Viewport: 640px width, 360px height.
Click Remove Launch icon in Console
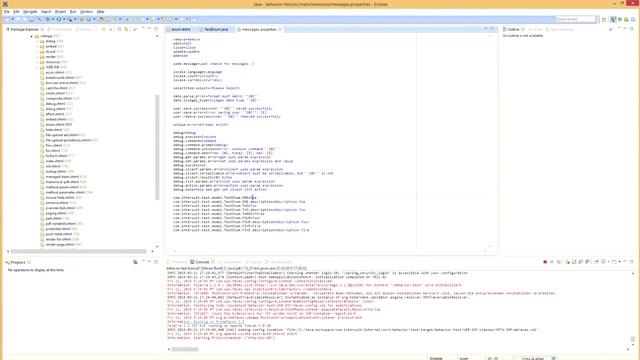[552, 262]
